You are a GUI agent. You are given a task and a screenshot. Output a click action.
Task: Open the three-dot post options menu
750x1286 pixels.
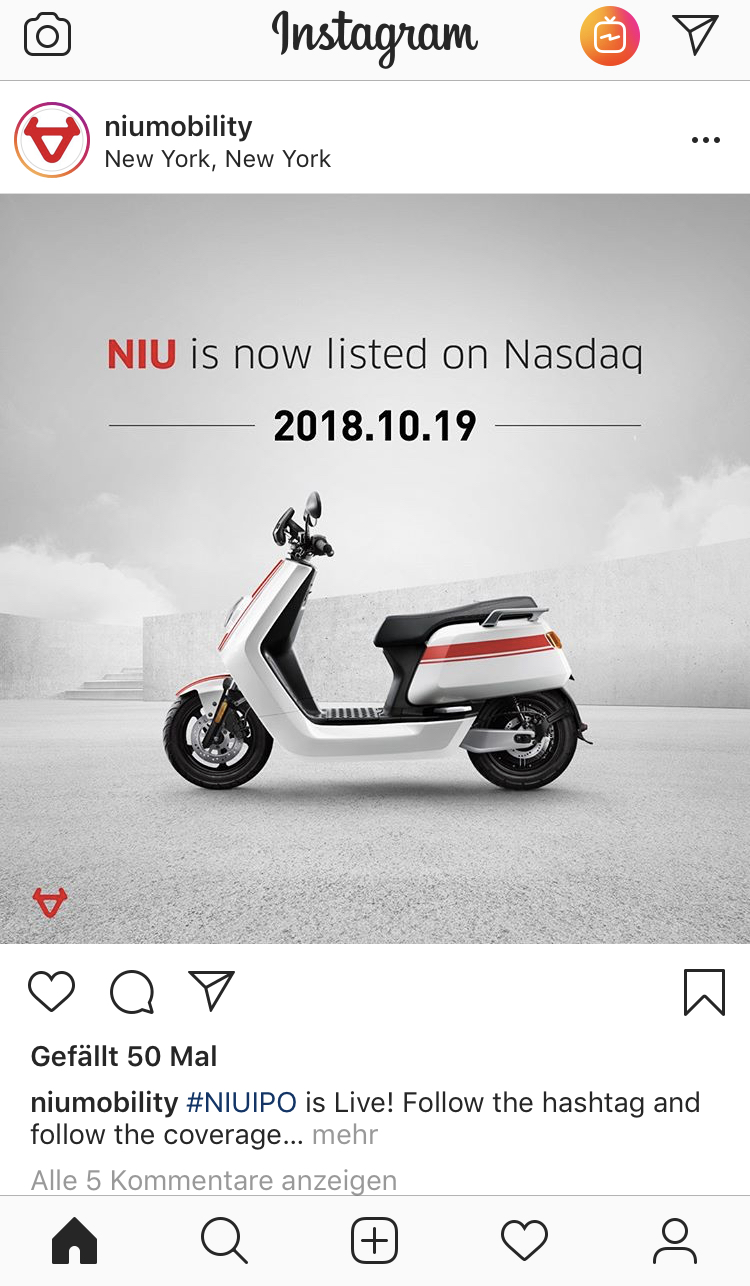click(x=706, y=141)
